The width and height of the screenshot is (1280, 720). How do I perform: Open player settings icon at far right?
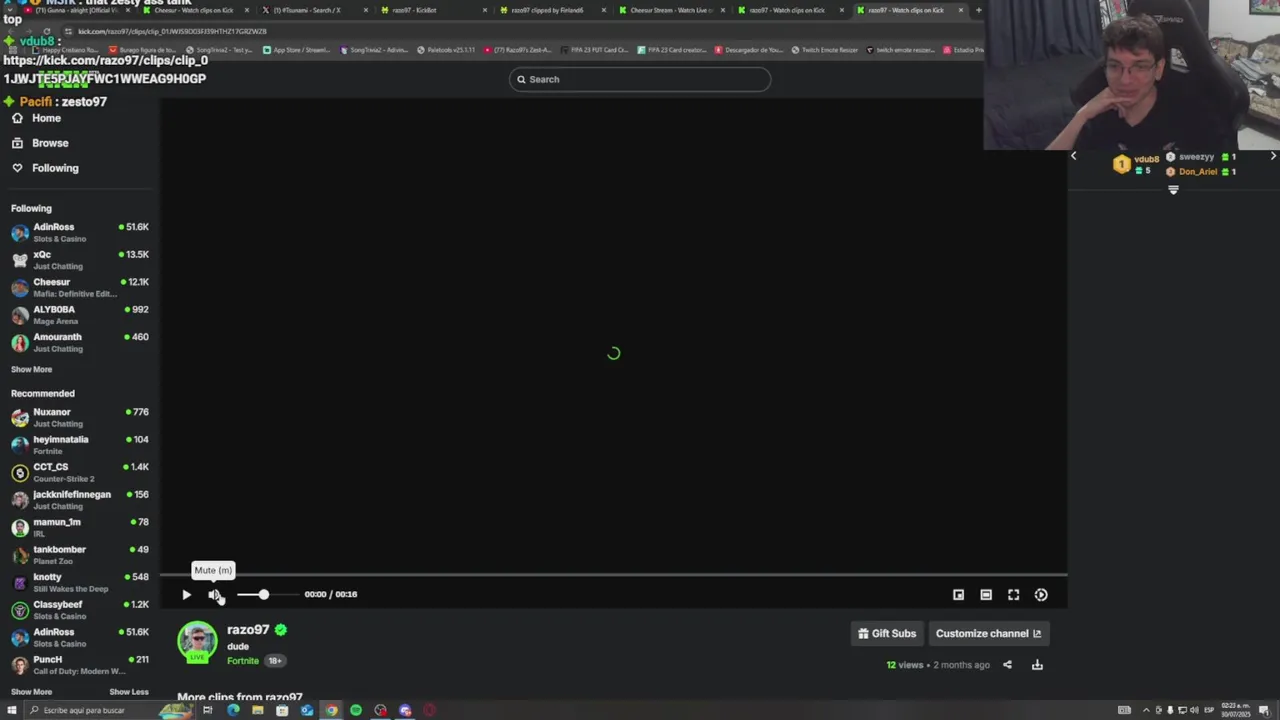1041,595
